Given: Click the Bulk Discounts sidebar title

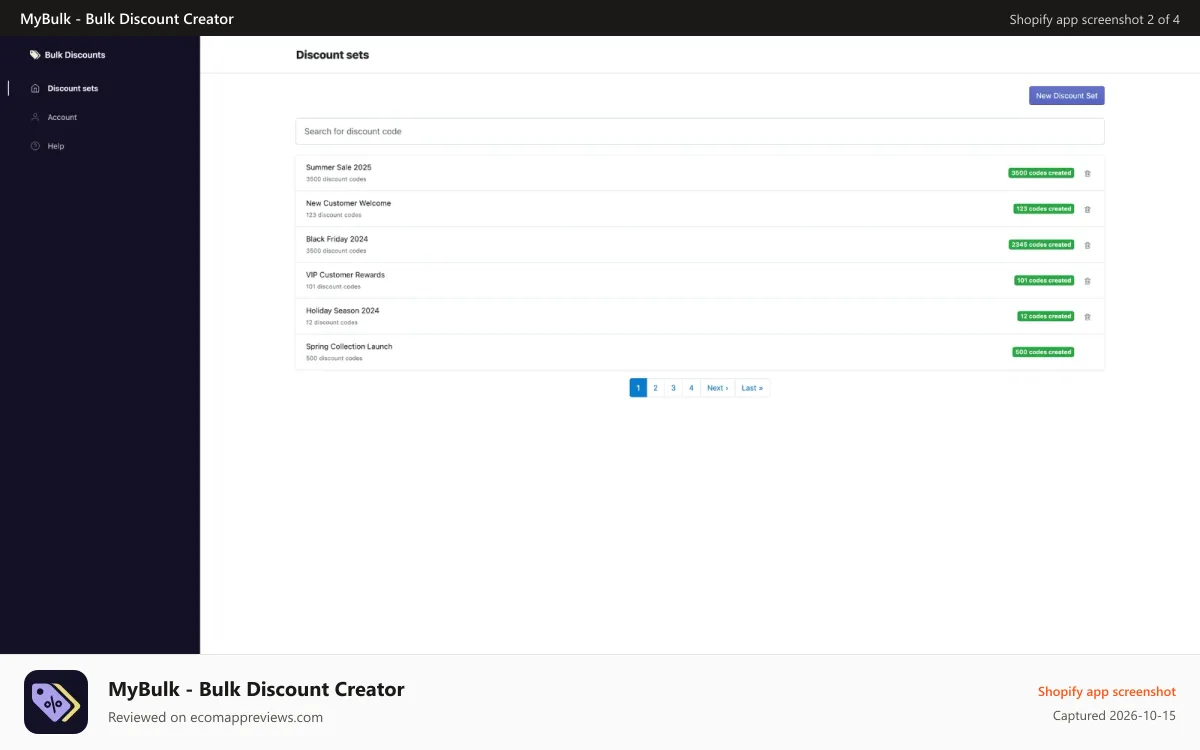Looking at the screenshot, I should [75, 55].
